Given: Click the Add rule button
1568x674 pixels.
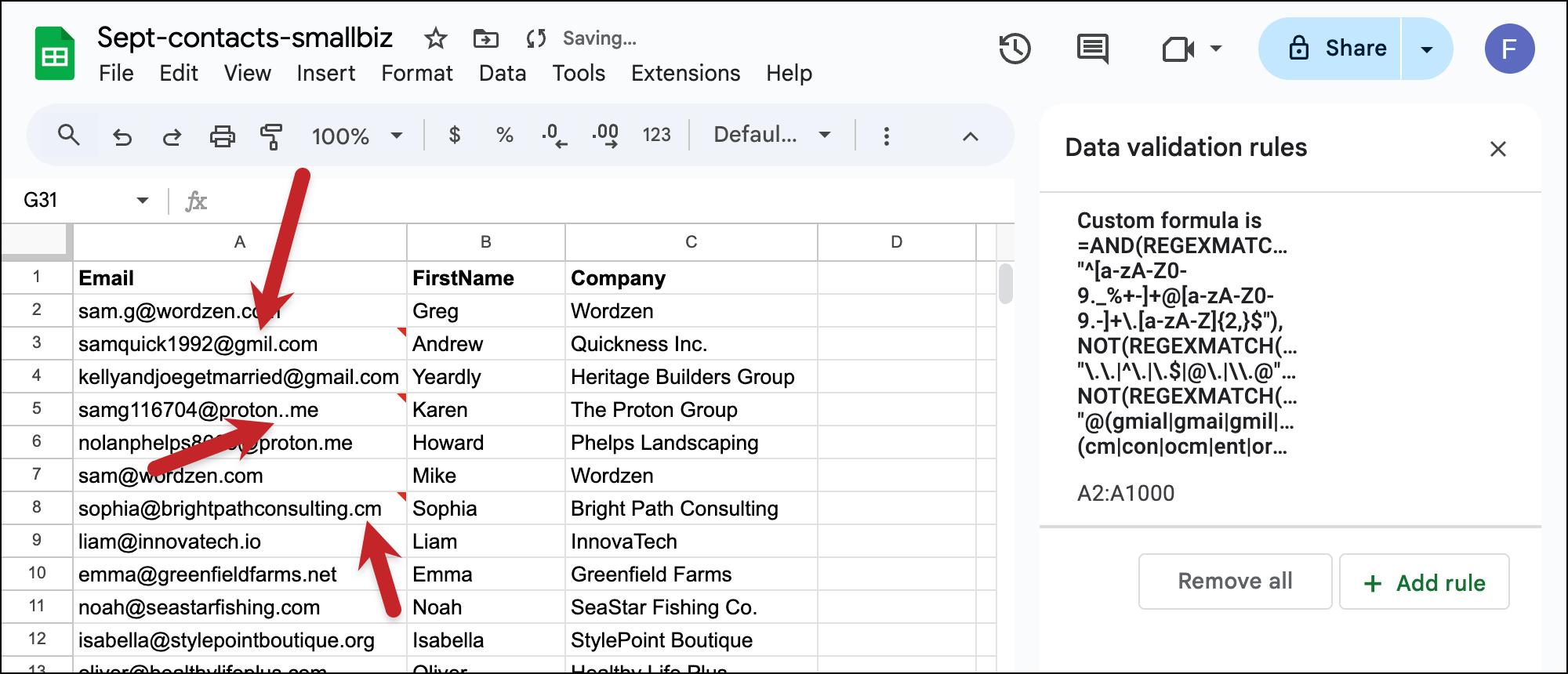Looking at the screenshot, I should 1425,582.
